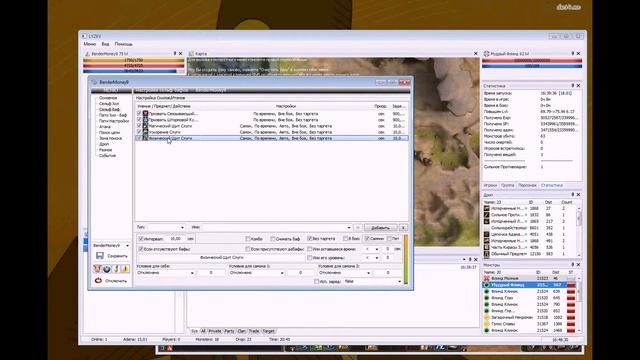Click the Отключить button label
This screenshot has height=360, width=640.
click(x=116, y=281)
